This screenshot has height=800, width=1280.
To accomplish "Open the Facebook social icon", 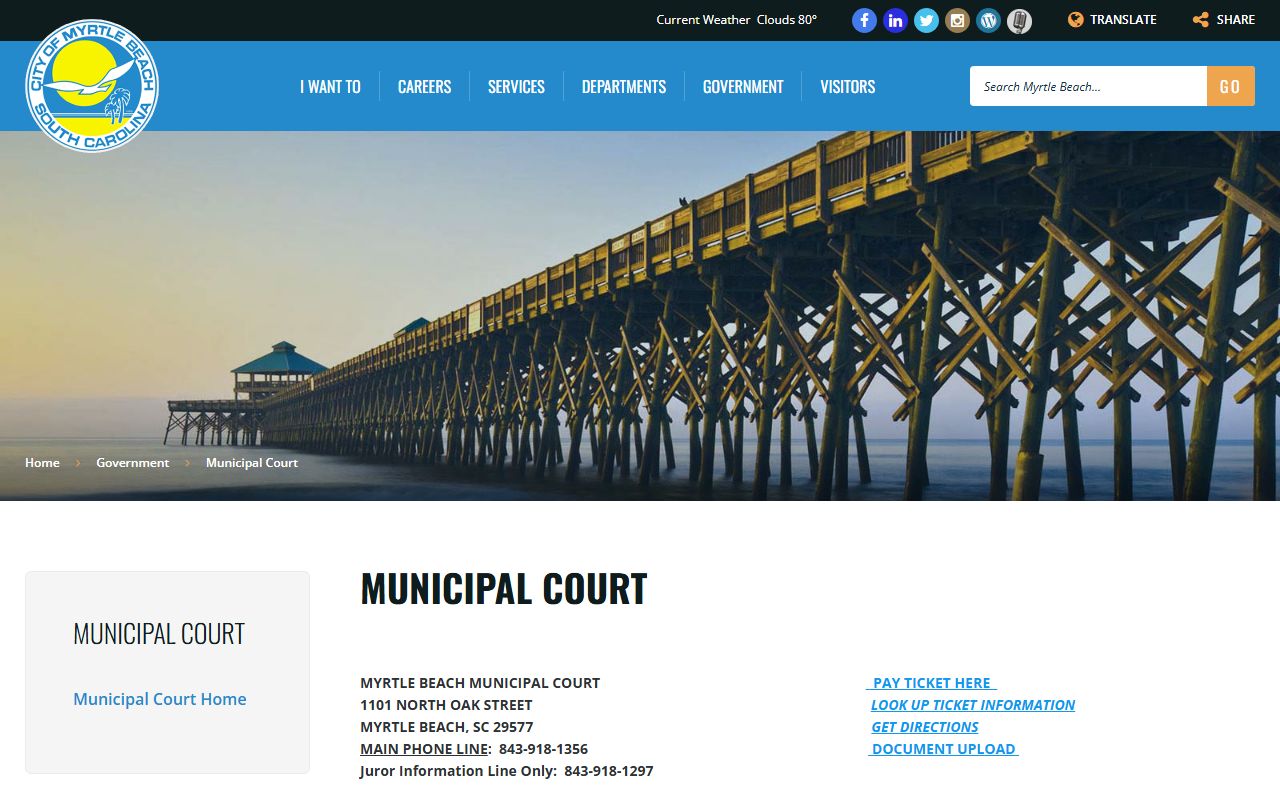I will (x=864, y=20).
